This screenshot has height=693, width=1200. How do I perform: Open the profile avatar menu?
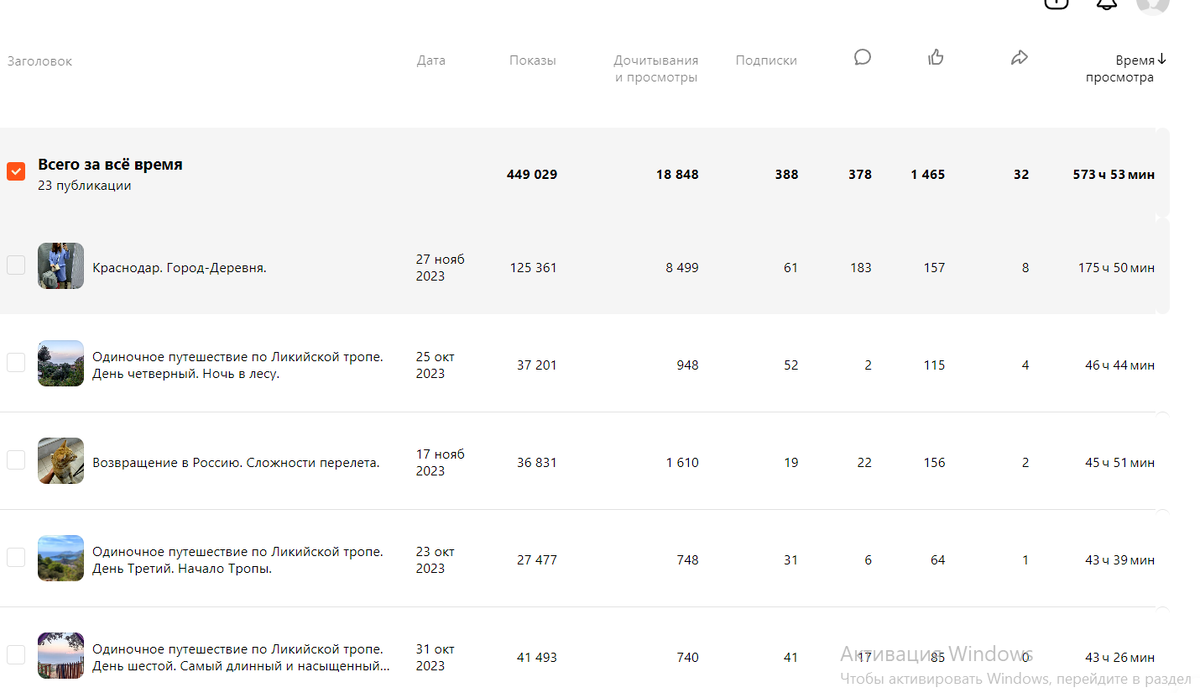1152,4
